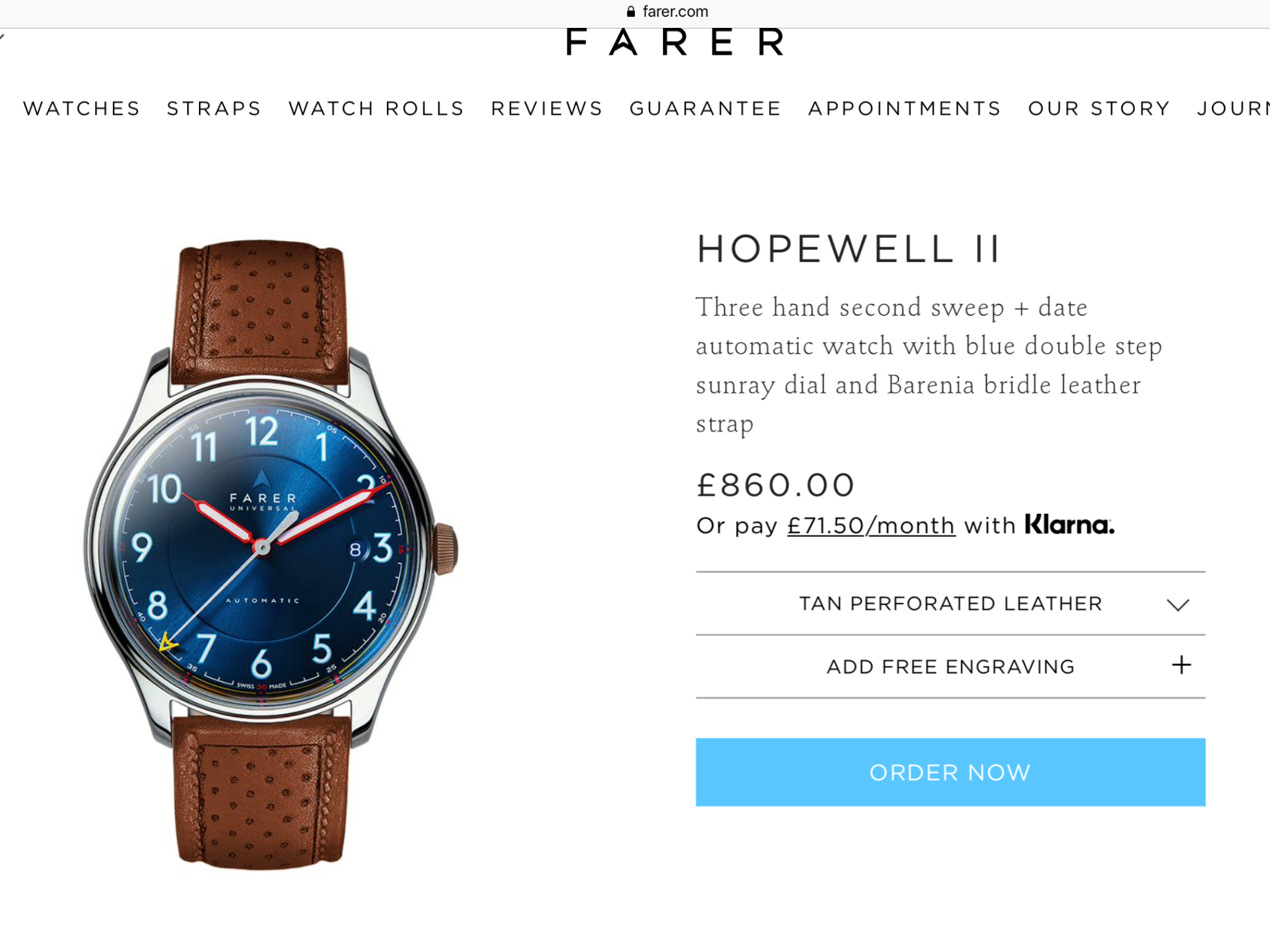Open the Guarantee page
1270x952 pixels.
[x=705, y=108]
